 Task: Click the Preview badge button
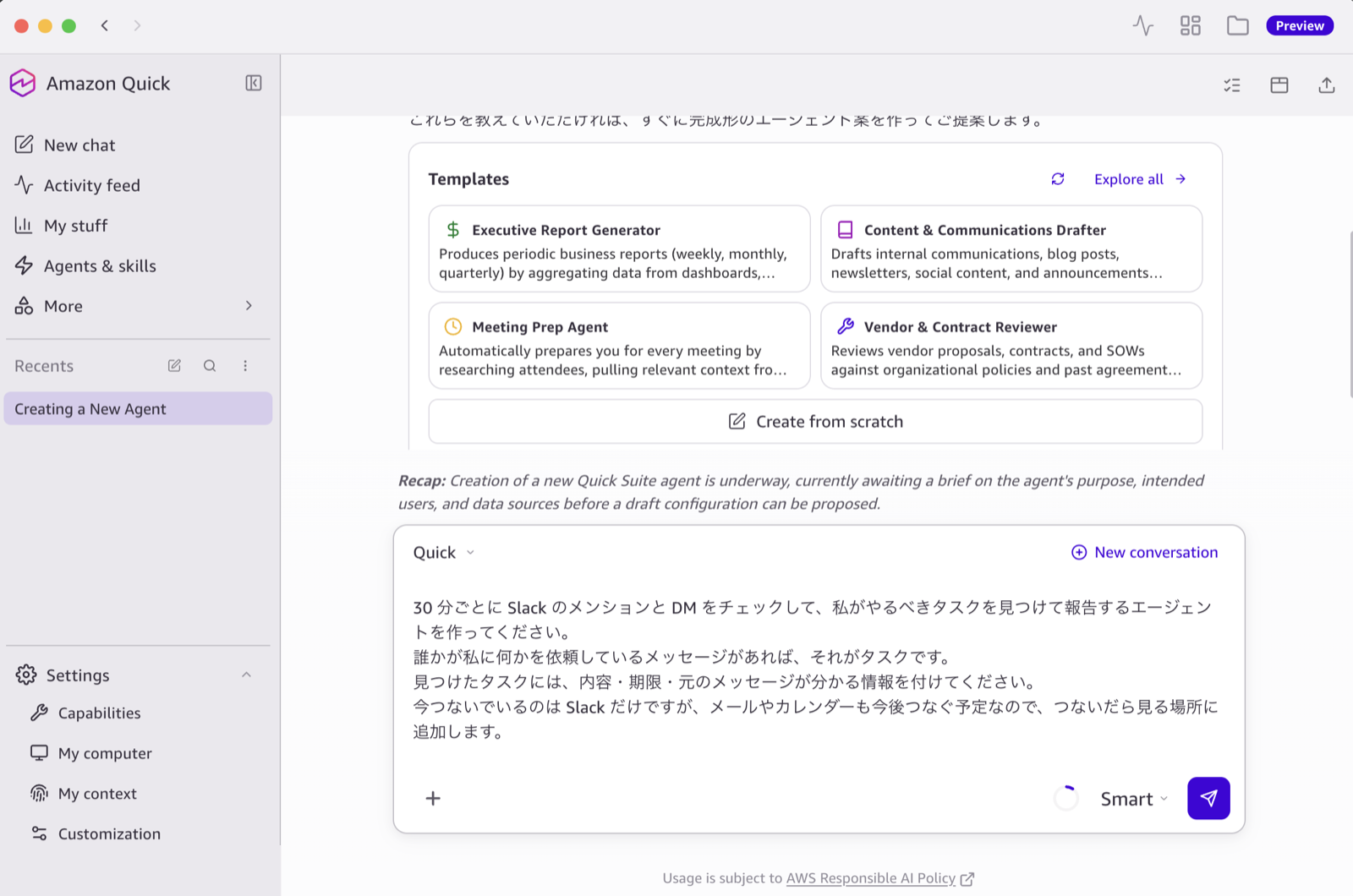1300,25
